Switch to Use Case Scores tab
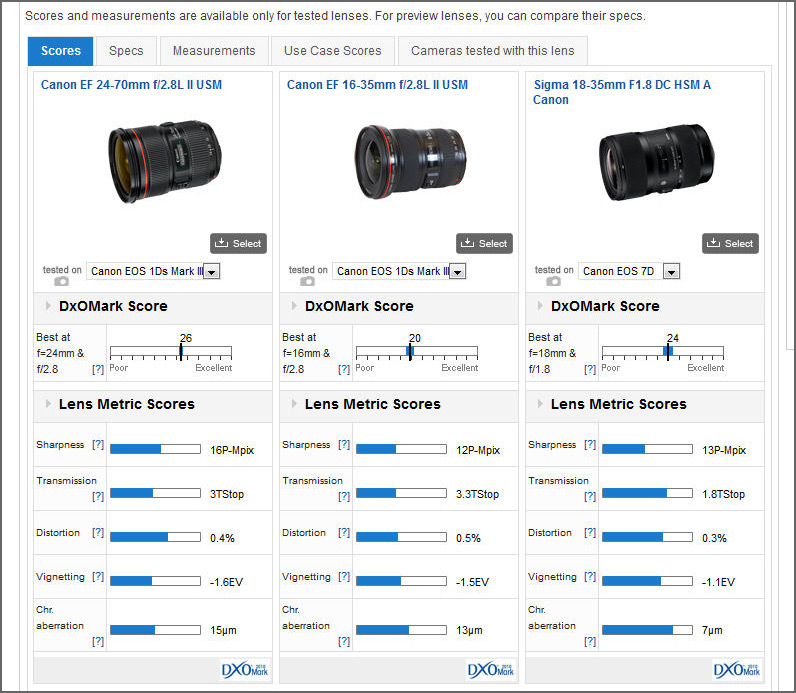This screenshot has width=796, height=693. (x=333, y=51)
